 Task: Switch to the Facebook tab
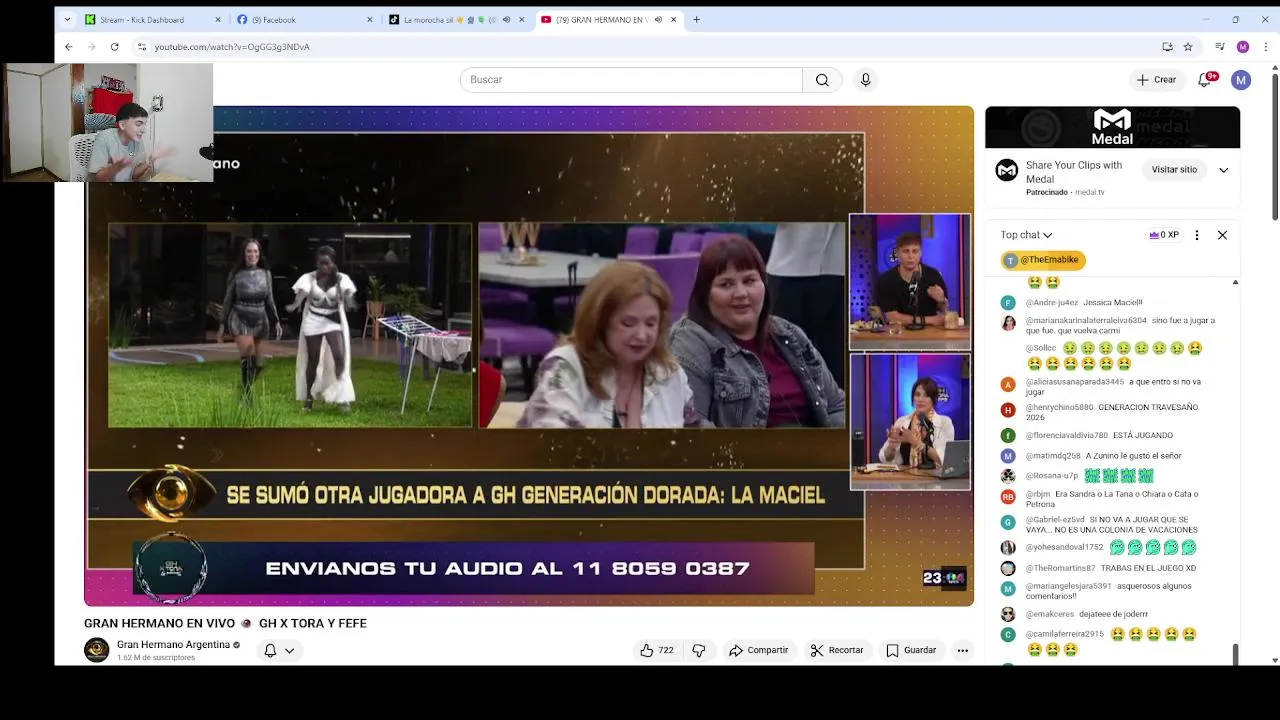pyautogui.click(x=305, y=20)
